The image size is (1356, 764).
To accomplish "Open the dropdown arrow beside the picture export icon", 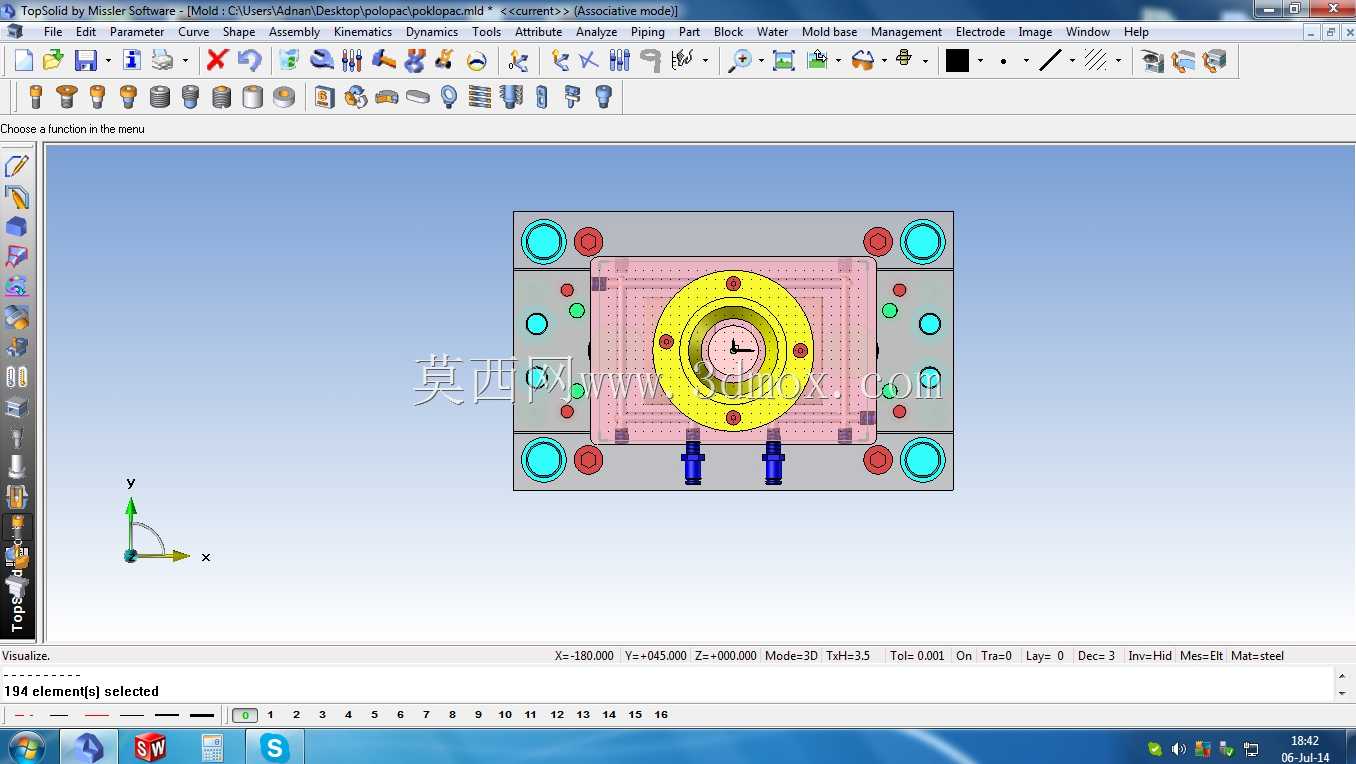I will (838, 61).
